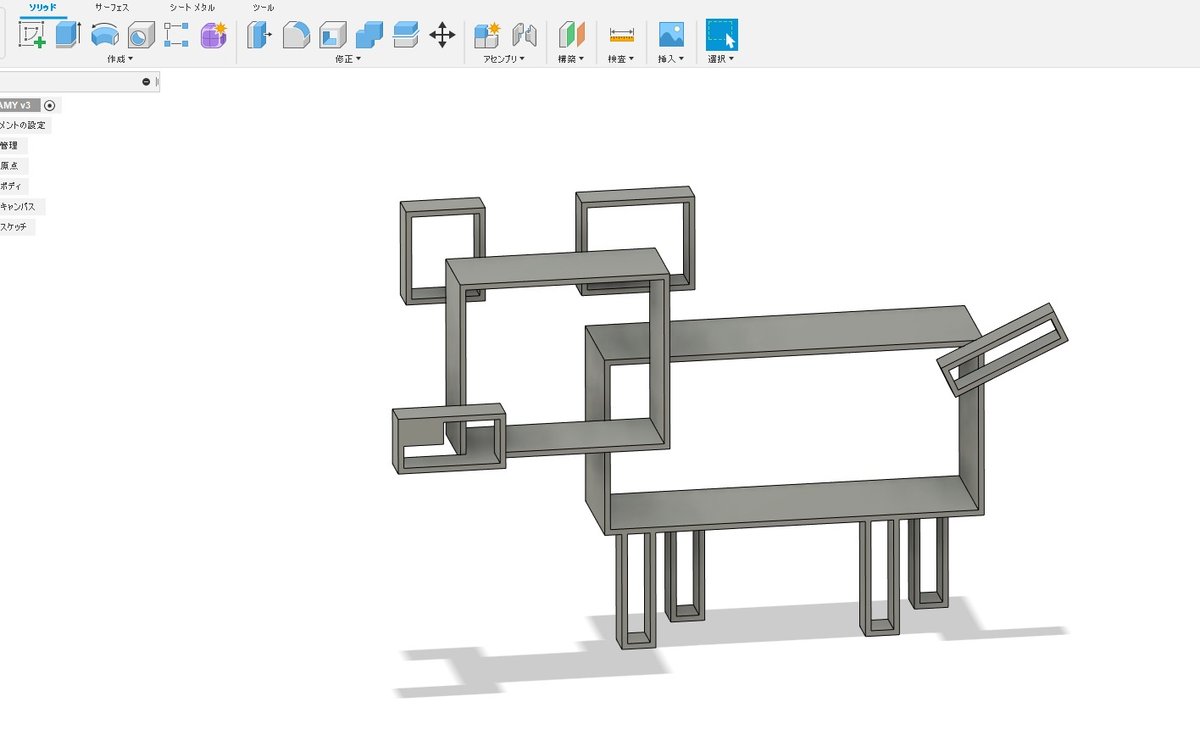Select the 管理 browser item

pyautogui.click(x=10, y=145)
